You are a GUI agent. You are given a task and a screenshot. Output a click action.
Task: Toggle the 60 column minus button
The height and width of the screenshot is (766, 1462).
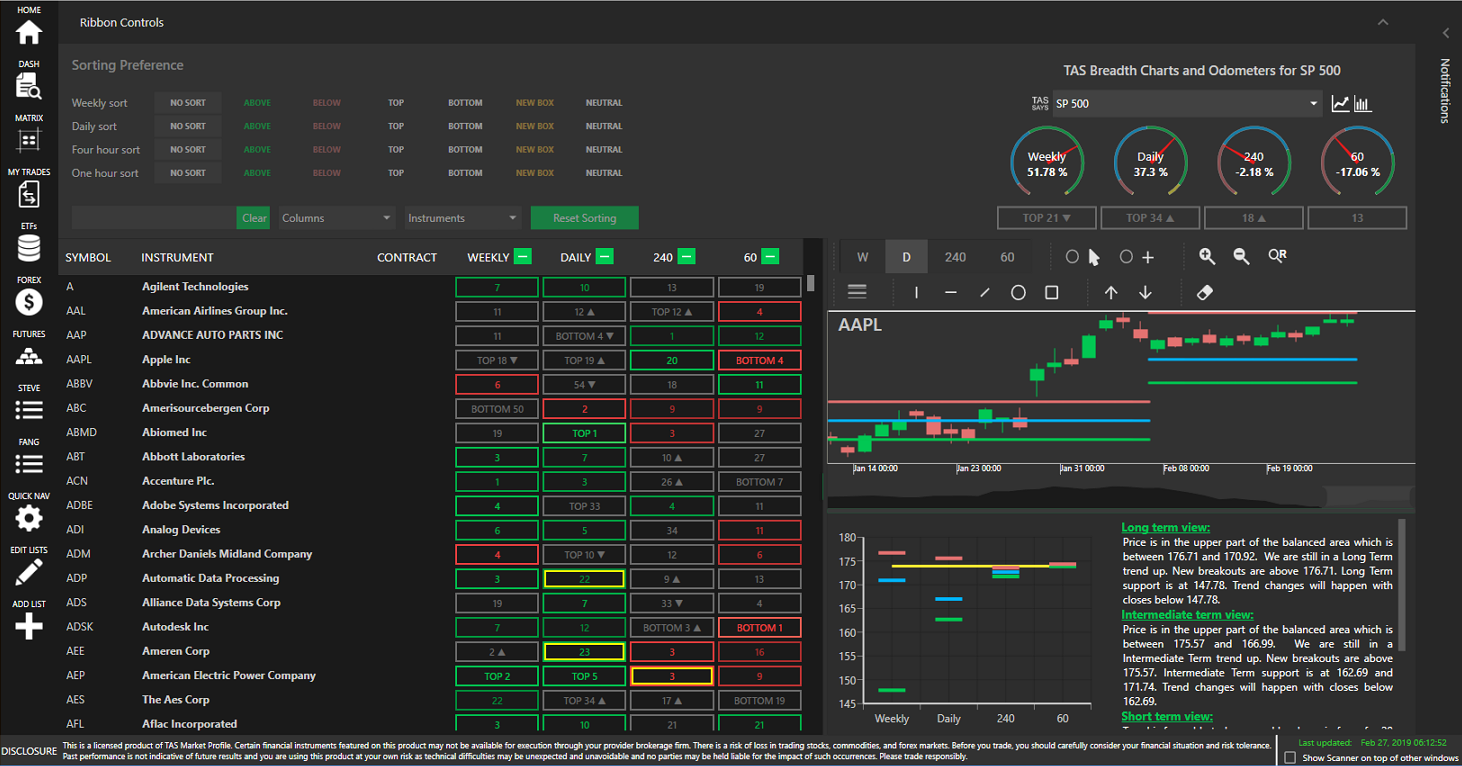[x=769, y=257]
